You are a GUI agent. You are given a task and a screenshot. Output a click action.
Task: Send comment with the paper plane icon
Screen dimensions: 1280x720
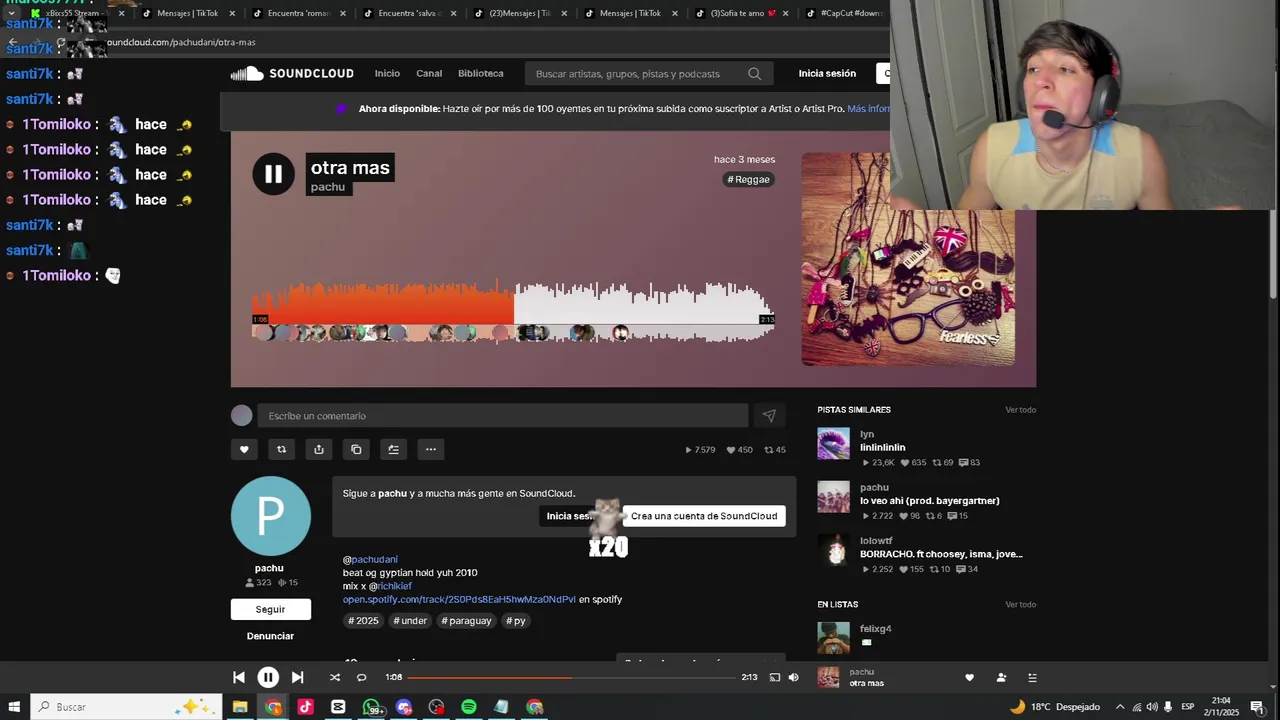click(x=769, y=416)
